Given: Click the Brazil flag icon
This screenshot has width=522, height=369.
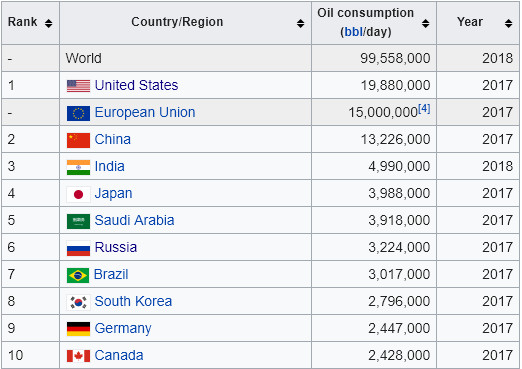Looking at the screenshot, I should click(78, 275).
